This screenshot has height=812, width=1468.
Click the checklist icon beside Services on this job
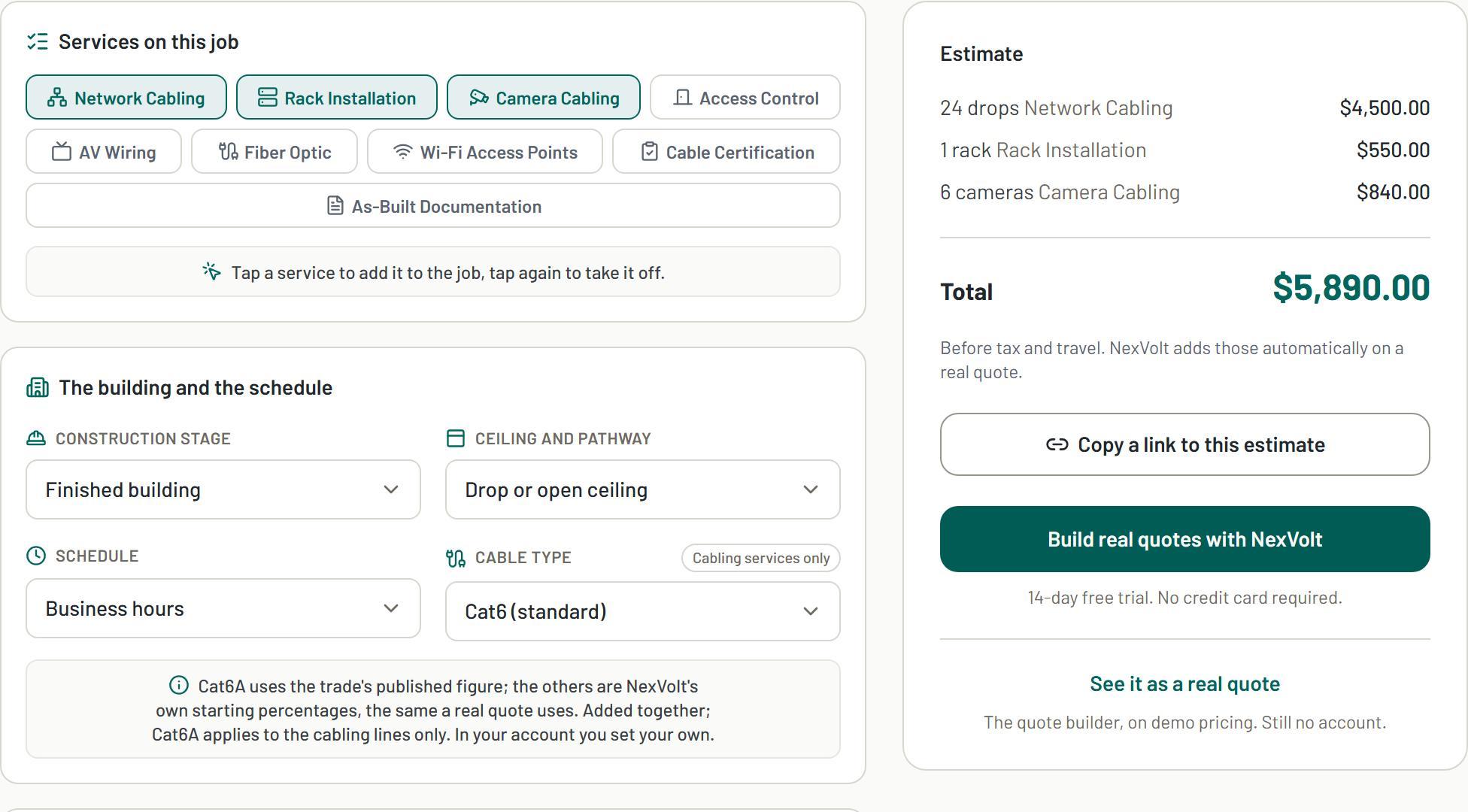[38, 41]
